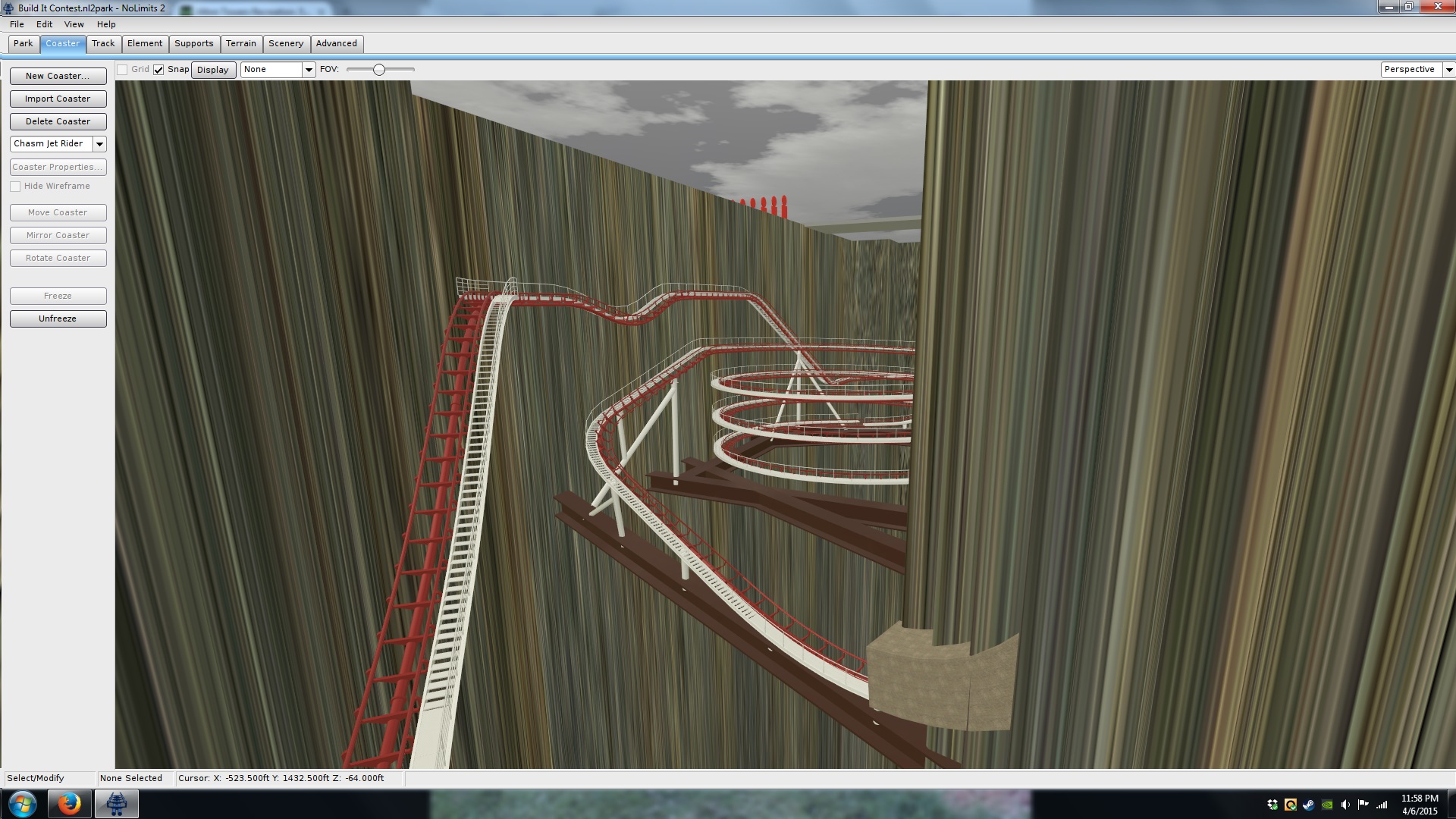Switch to the Supports tab
Viewport: 1456px width, 819px height.
194,44
